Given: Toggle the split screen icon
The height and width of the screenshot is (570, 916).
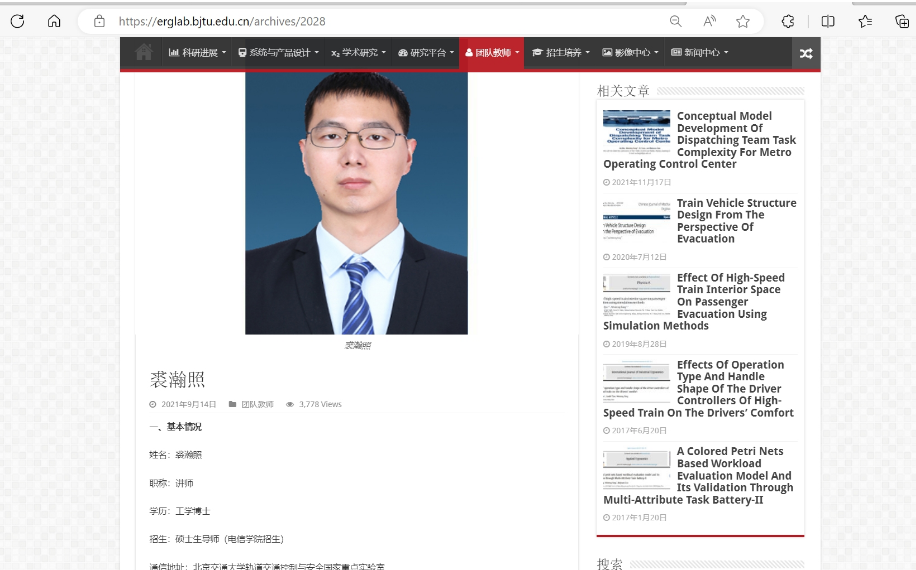Looking at the screenshot, I should [x=828, y=21].
